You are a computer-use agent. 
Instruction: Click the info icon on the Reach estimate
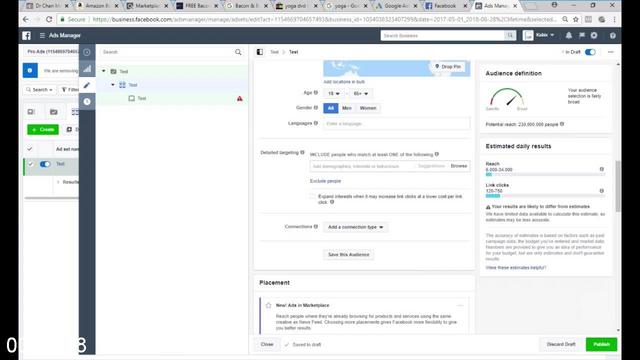point(602,169)
